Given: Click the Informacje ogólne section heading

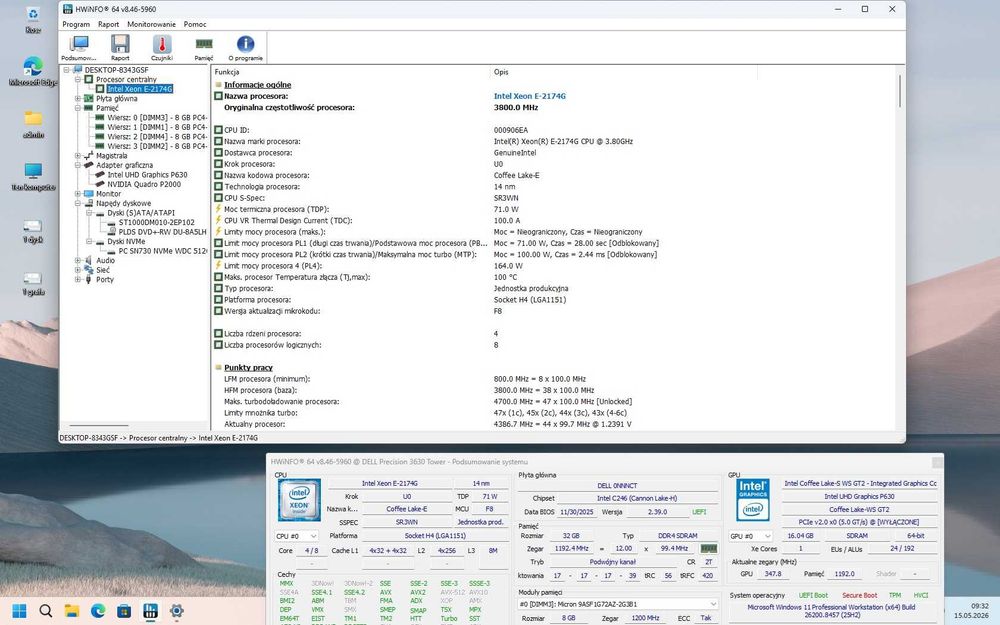Looking at the screenshot, I should (257, 85).
